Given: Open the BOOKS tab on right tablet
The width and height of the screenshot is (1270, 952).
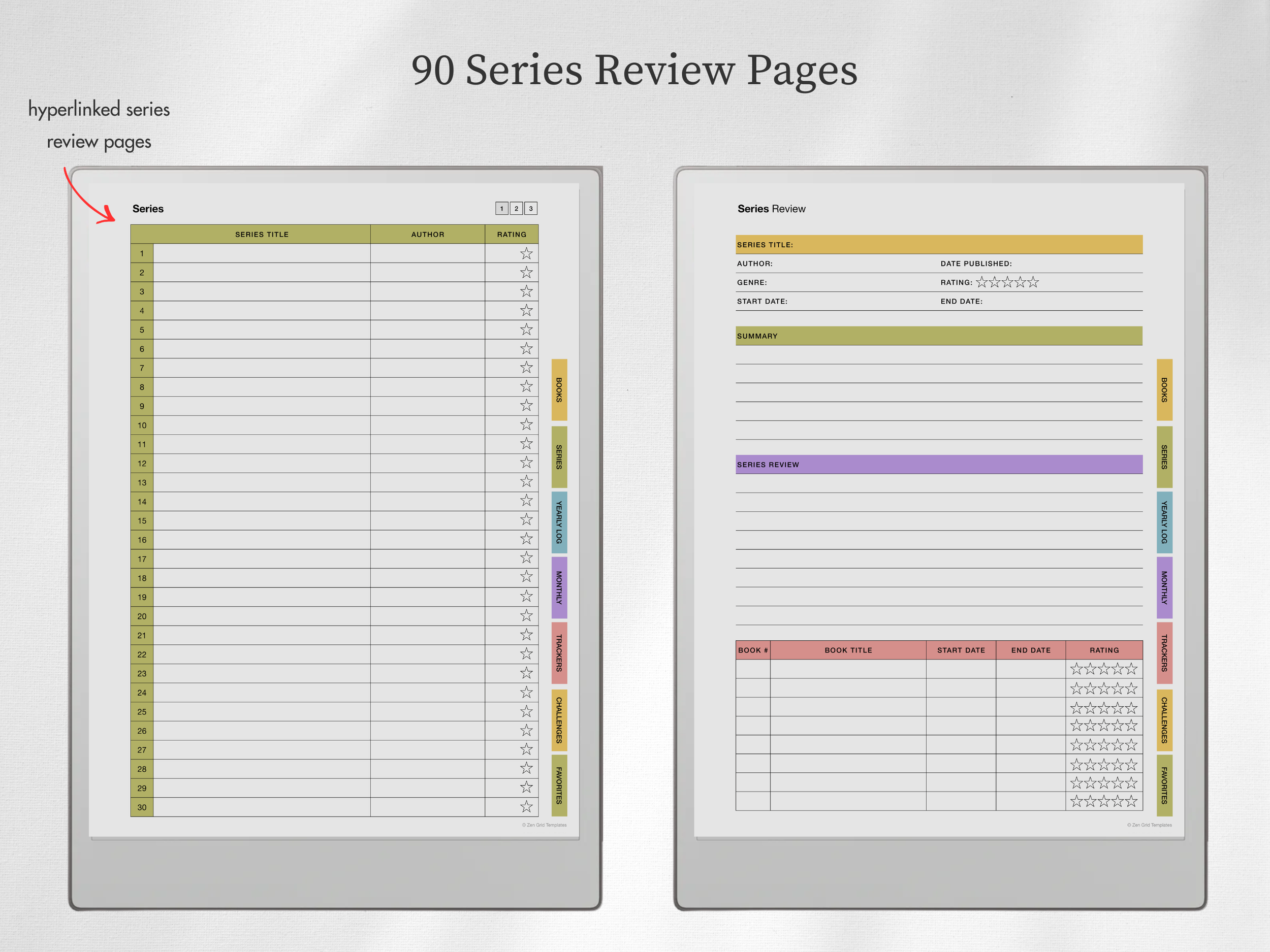Looking at the screenshot, I should 1164,389.
